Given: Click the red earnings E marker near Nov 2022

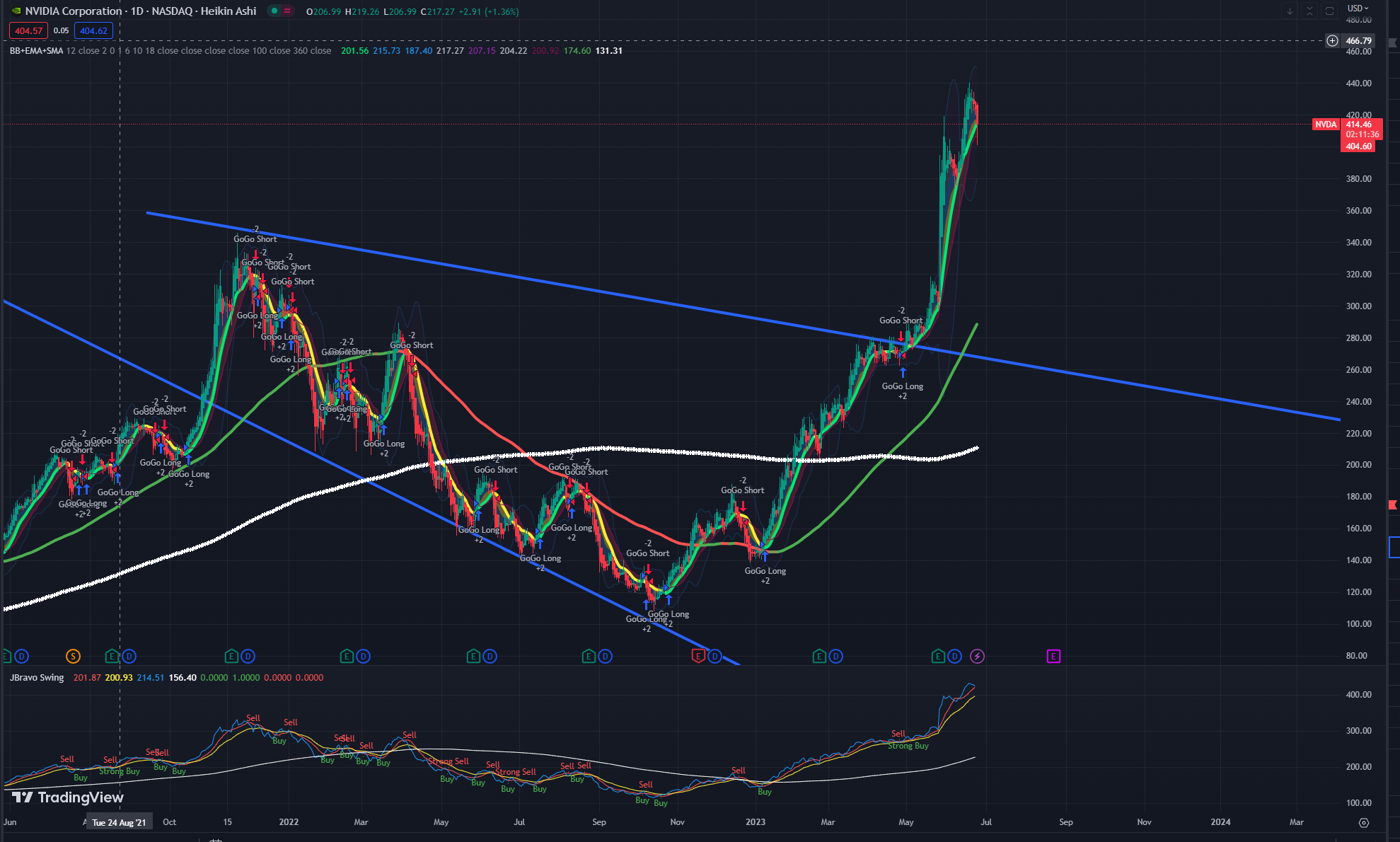Looking at the screenshot, I should pos(698,657).
